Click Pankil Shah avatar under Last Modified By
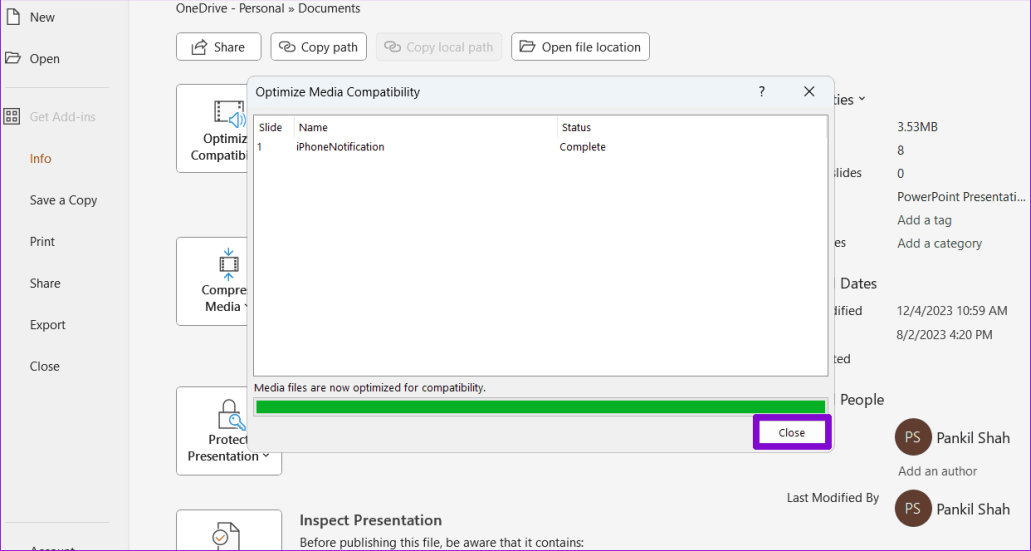The image size is (1031, 551). coord(913,508)
